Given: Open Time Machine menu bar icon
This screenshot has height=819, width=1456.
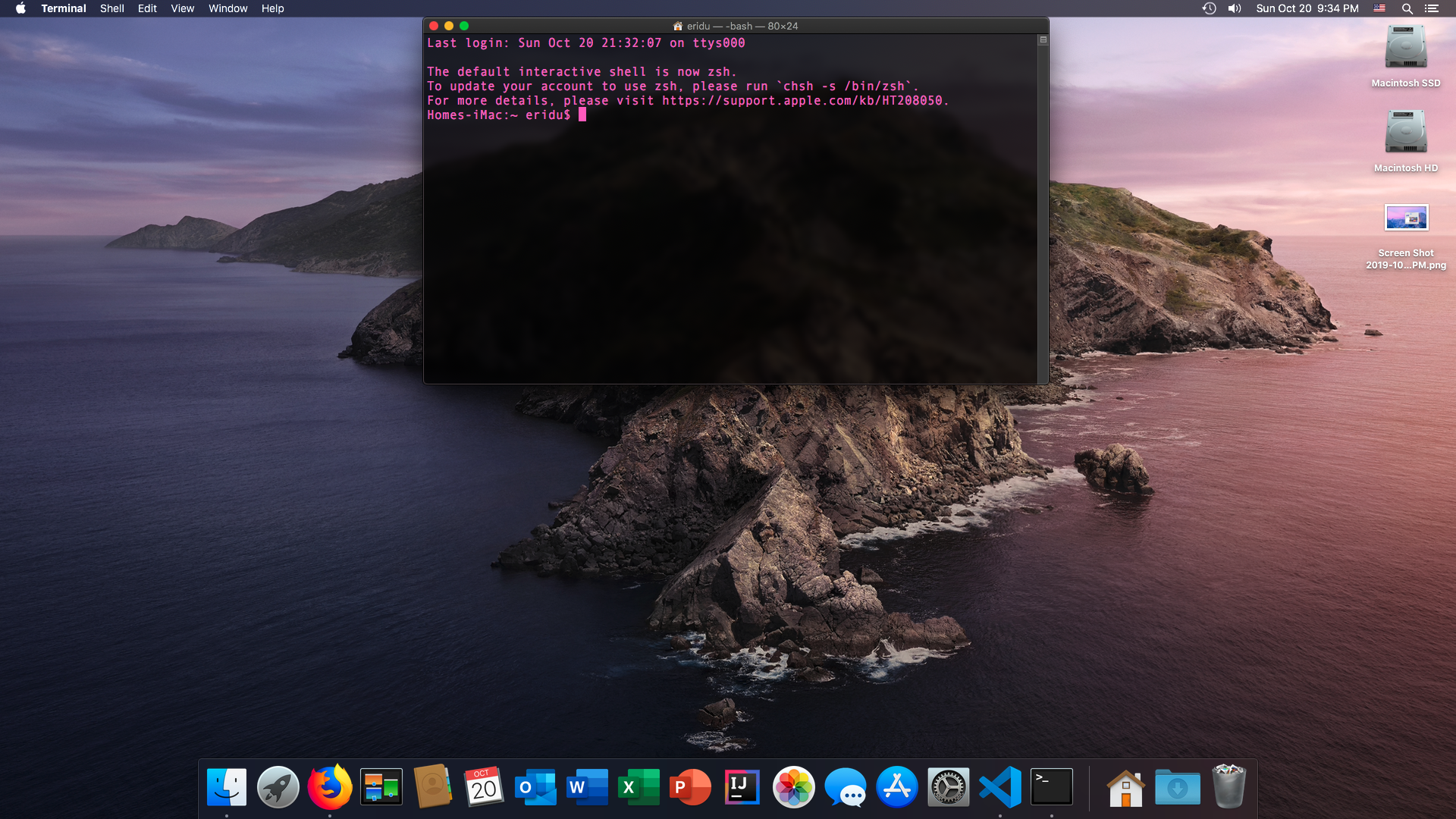Looking at the screenshot, I should click(x=1209, y=8).
